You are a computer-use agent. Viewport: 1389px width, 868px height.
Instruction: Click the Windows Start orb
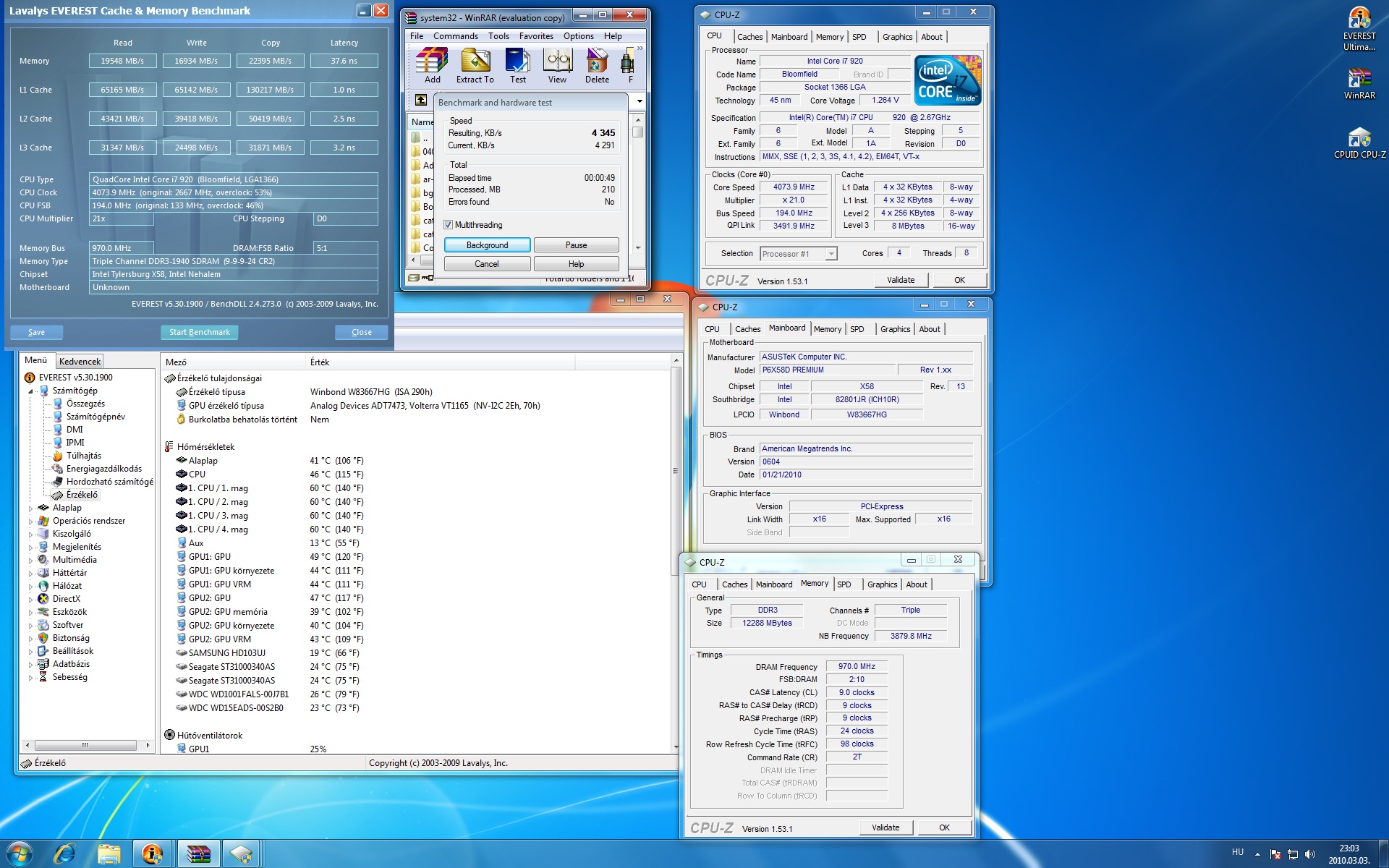[20, 854]
